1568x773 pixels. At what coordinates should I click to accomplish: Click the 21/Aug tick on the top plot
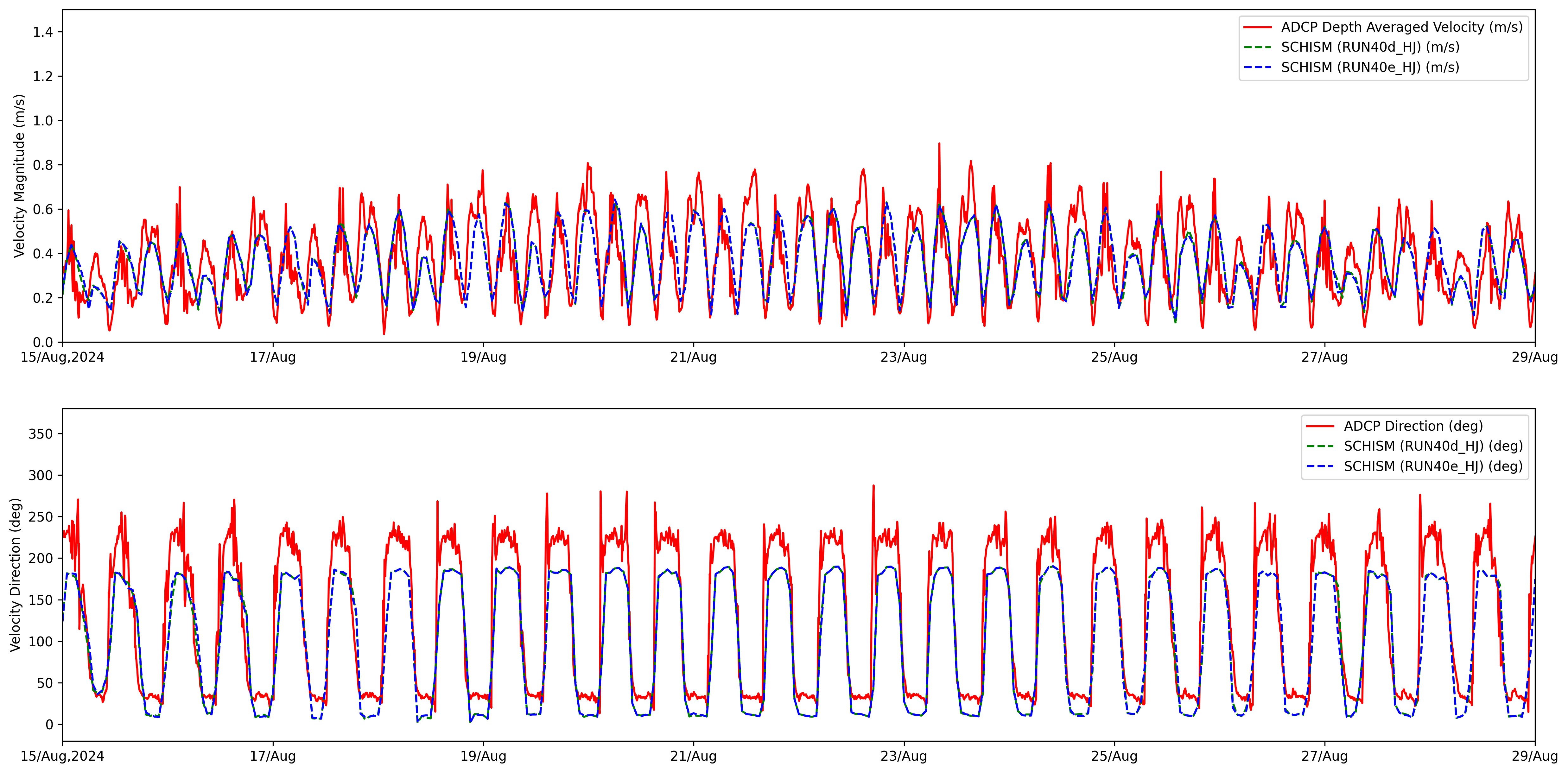click(x=693, y=357)
